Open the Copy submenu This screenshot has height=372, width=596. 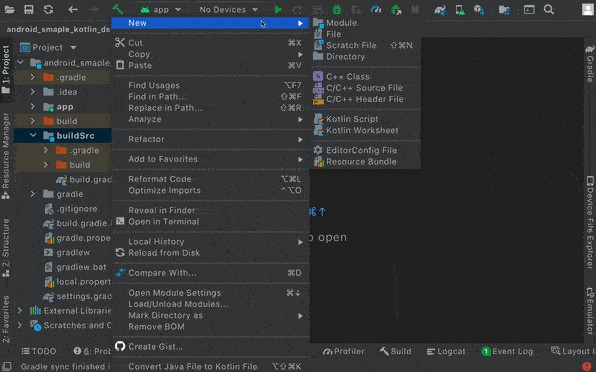(x=210, y=54)
